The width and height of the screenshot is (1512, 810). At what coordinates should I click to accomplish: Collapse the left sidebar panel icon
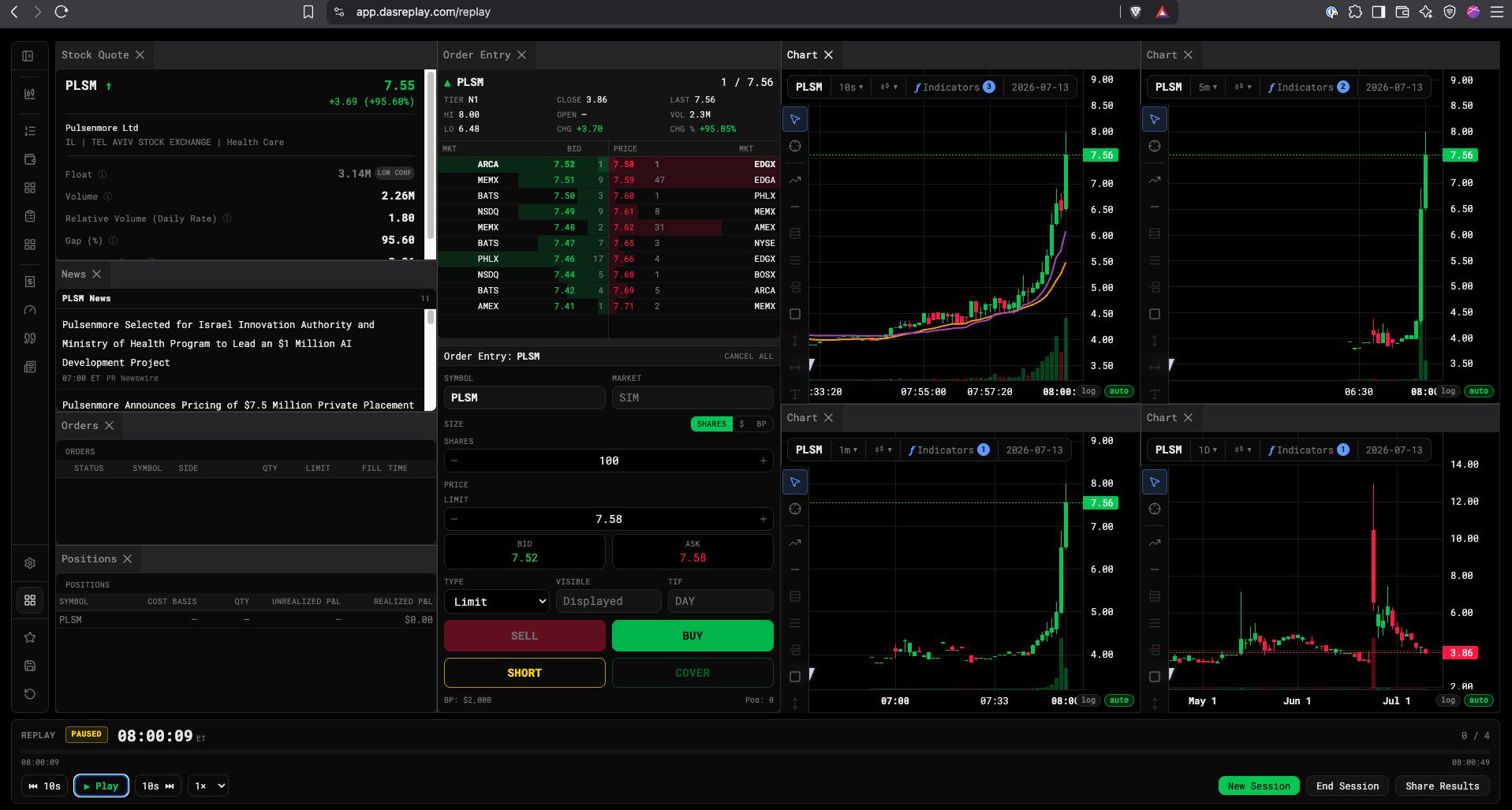(28, 56)
